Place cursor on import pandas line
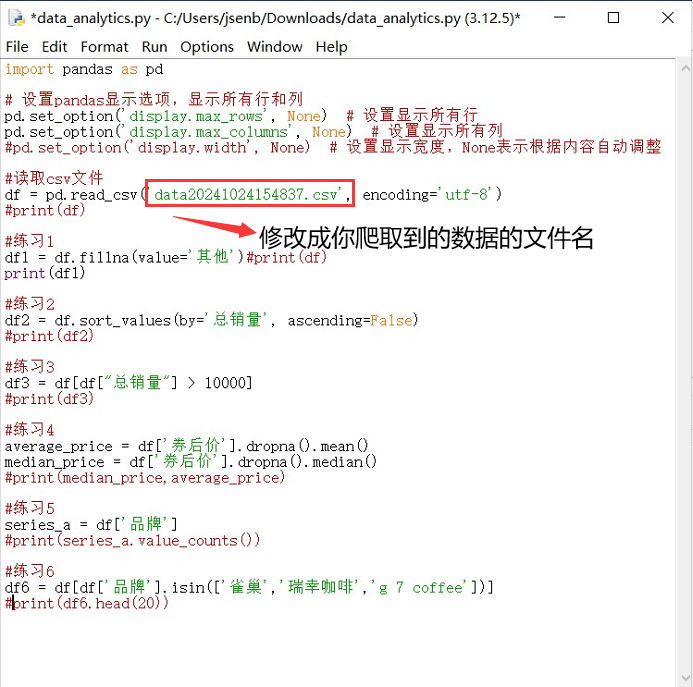This screenshot has width=693, height=687. coord(84,69)
